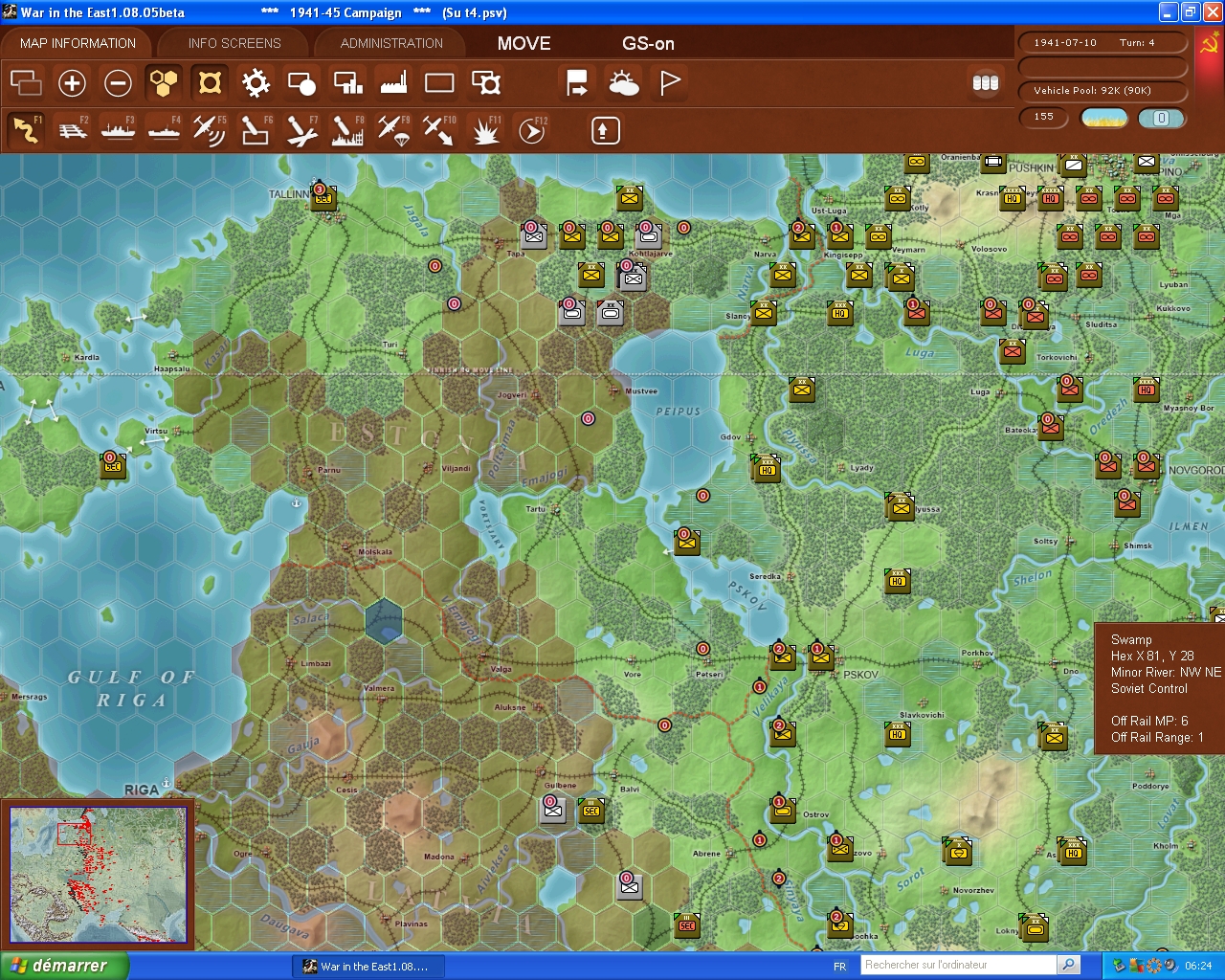Screen dimensions: 1225x980
Task: Click the RIGA city label
Action: [x=141, y=790]
